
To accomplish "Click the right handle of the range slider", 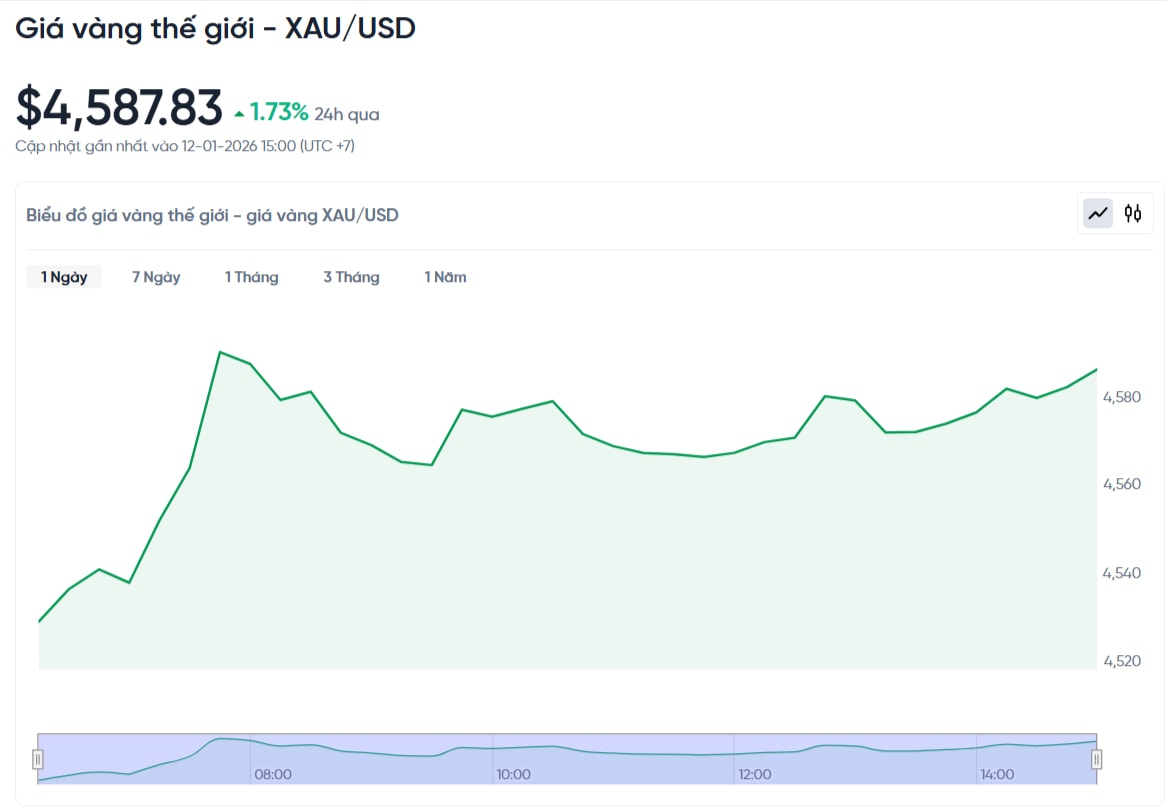I will [x=1096, y=757].
